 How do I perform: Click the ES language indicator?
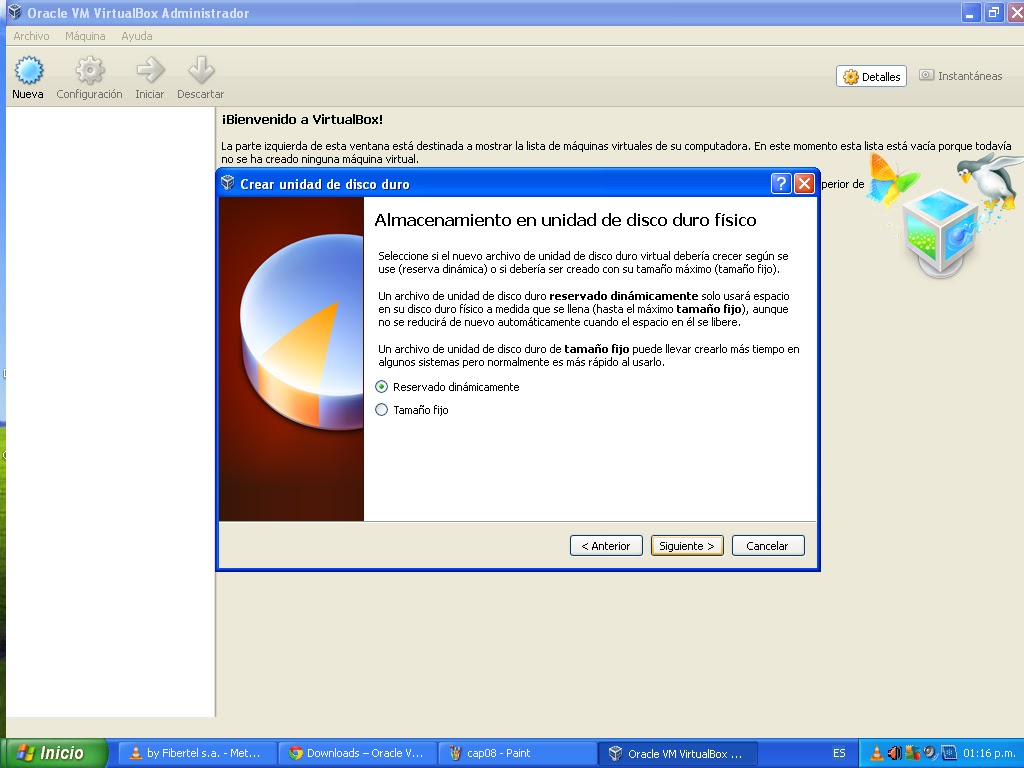click(839, 753)
